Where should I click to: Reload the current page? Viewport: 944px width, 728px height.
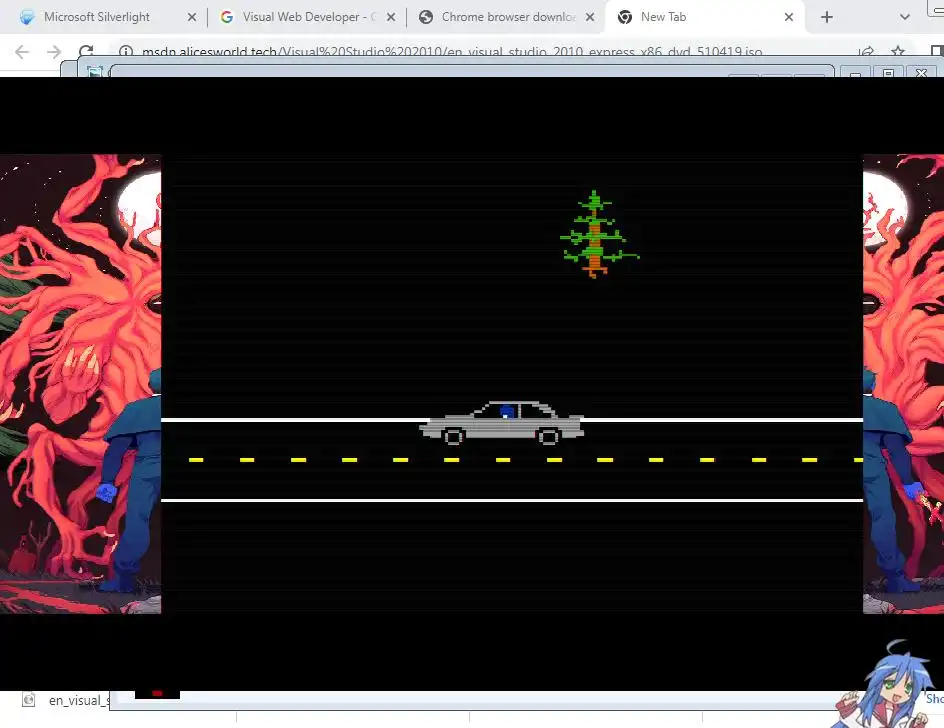pyautogui.click(x=86, y=52)
